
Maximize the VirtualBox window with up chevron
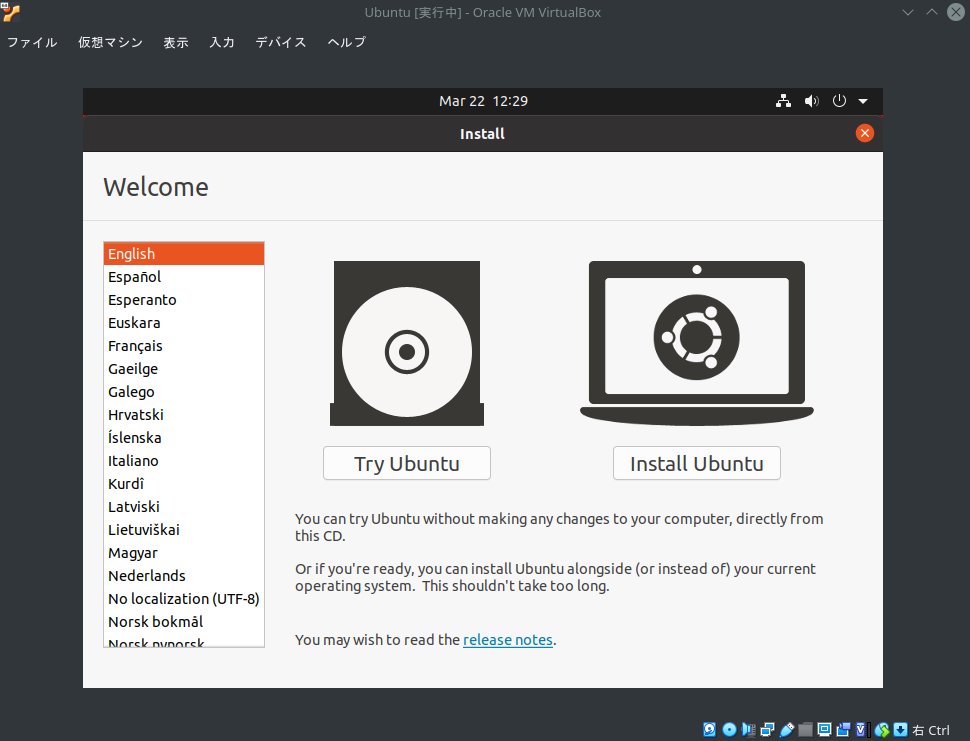coord(932,12)
